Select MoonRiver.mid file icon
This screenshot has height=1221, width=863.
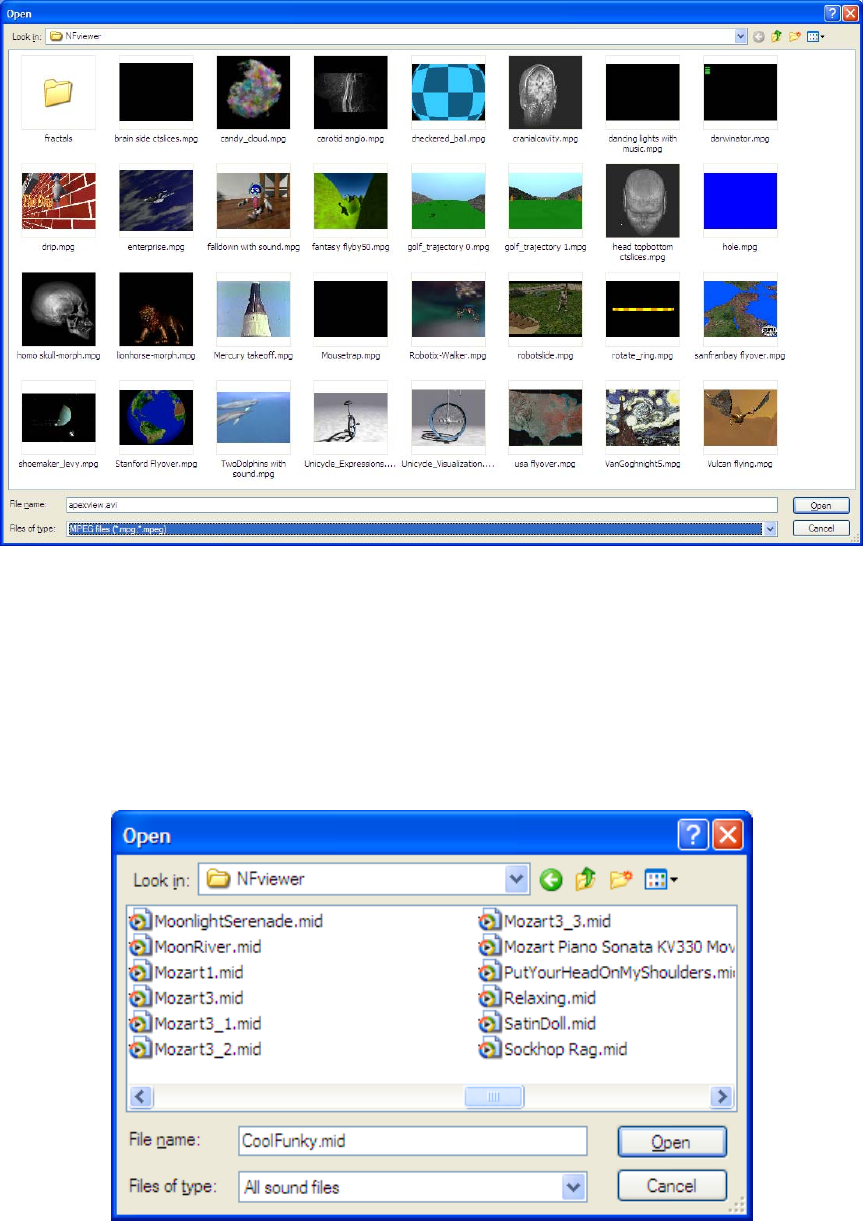click(139, 946)
